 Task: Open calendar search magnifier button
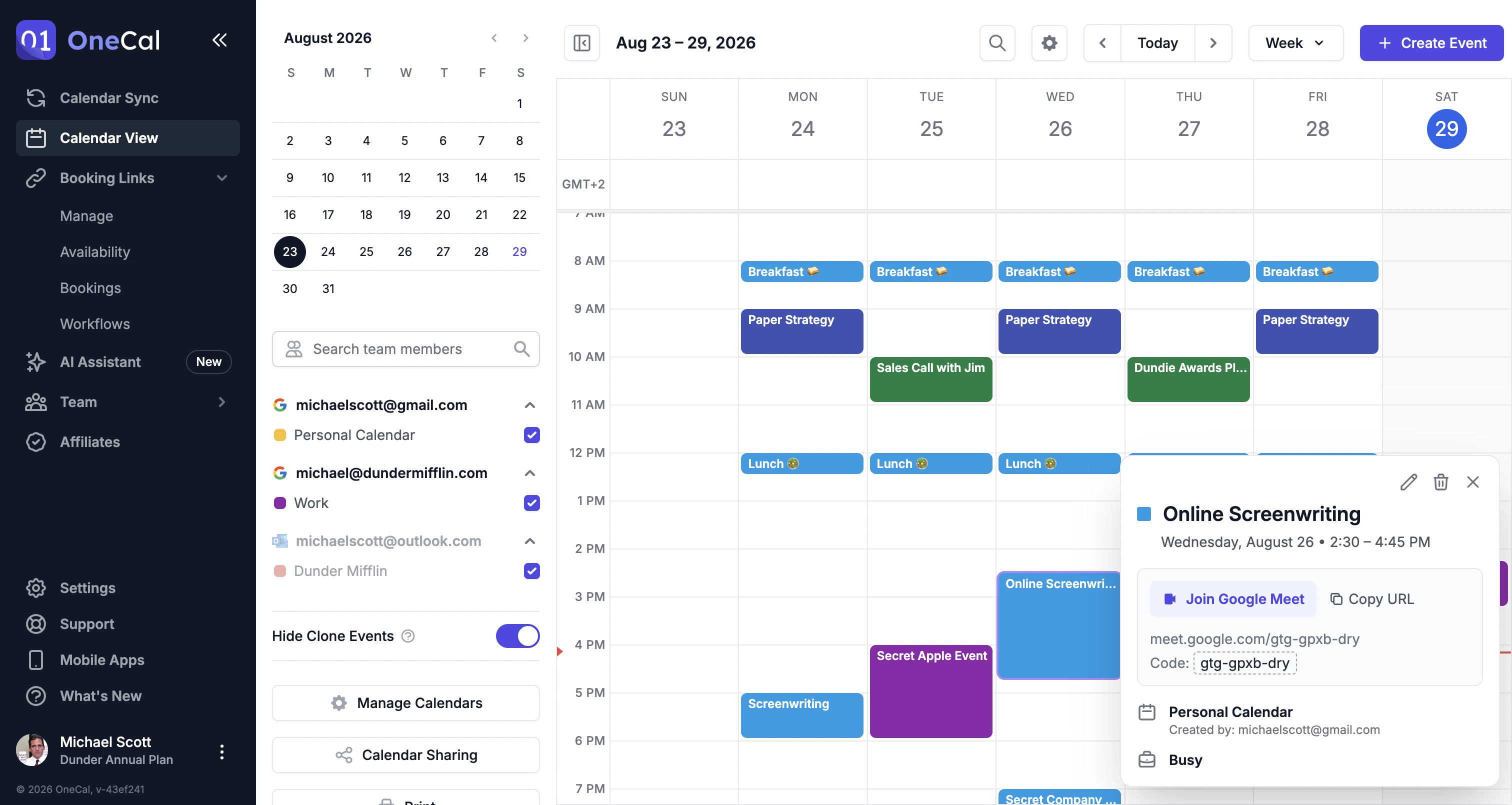pyautogui.click(x=997, y=43)
